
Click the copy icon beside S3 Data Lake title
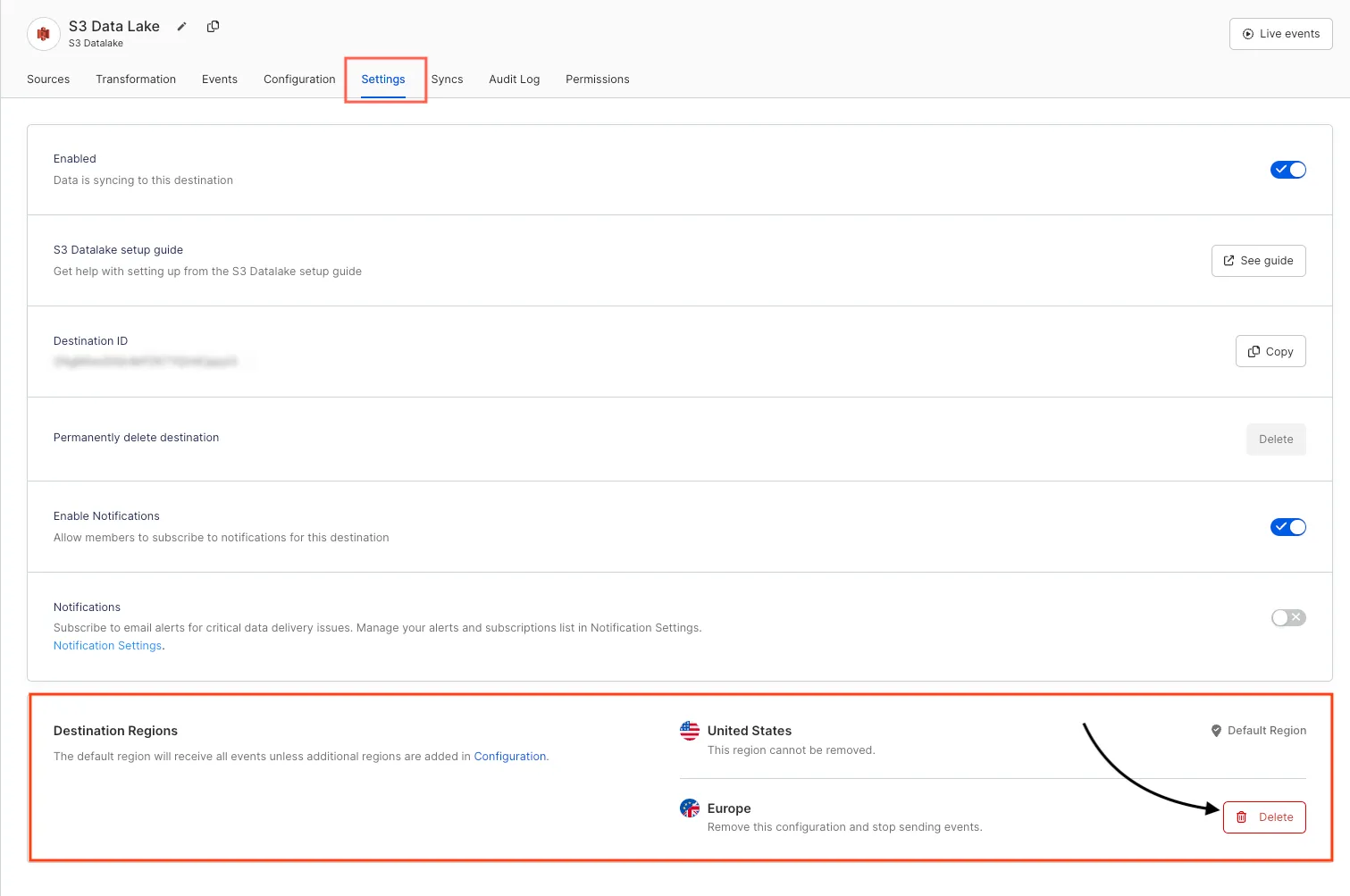coord(213,27)
